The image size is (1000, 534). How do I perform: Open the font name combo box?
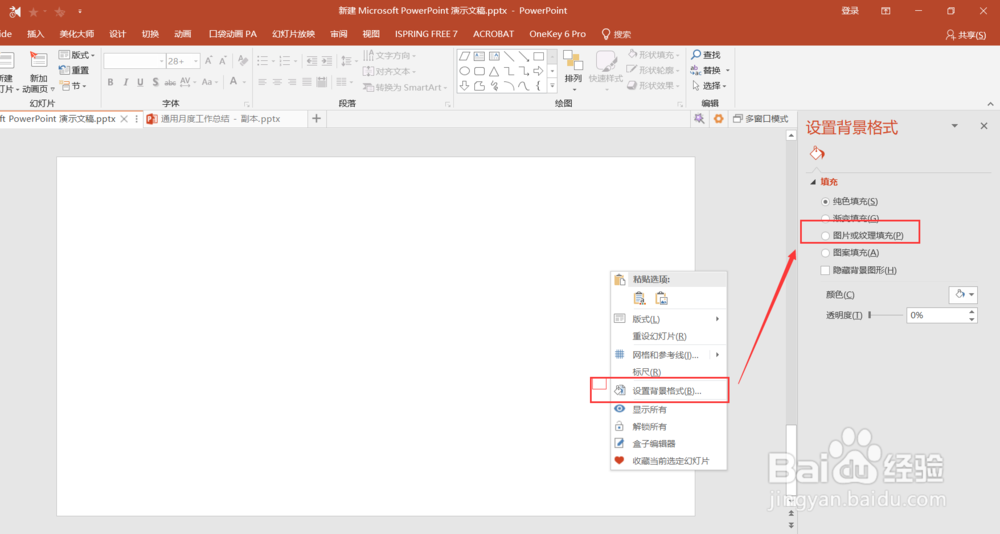135,61
